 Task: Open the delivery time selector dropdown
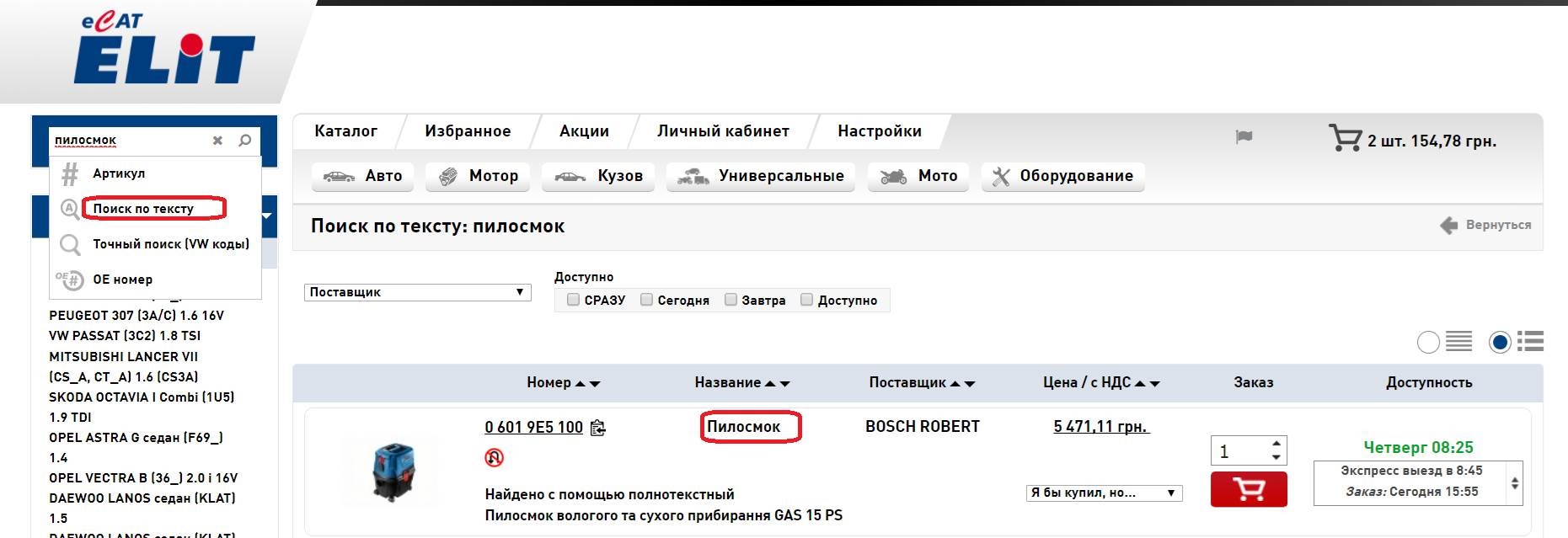tap(1514, 482)
